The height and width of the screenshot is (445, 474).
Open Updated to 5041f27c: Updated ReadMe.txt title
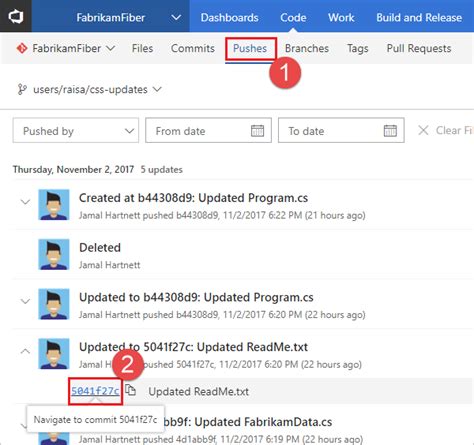(193, 347)
